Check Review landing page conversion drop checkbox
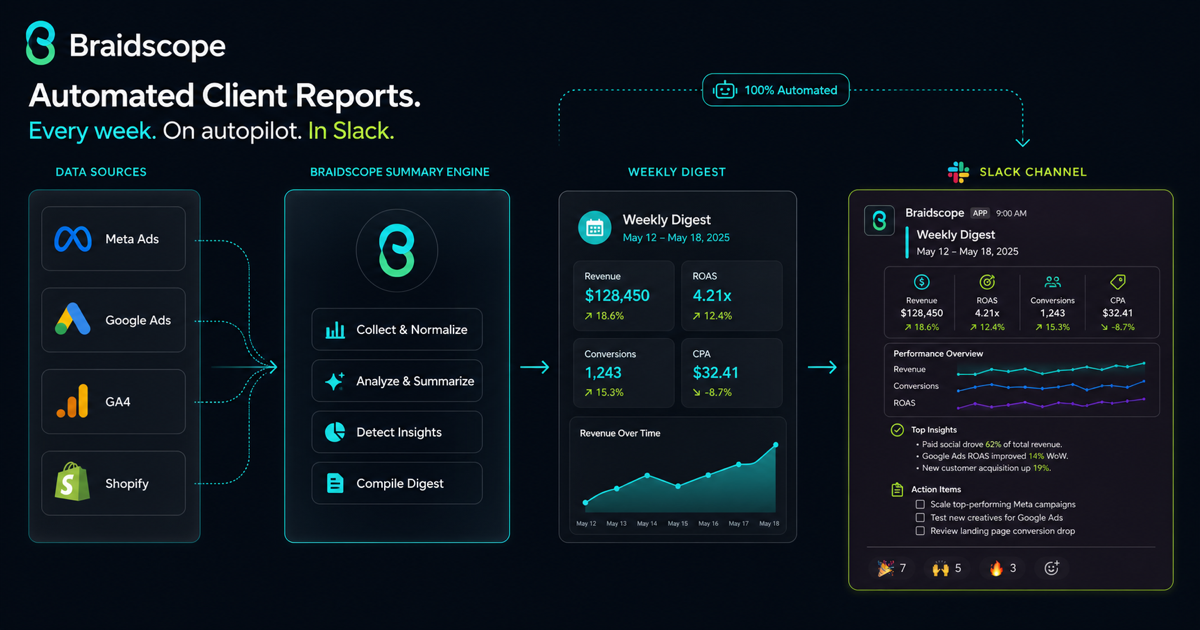The image size is (1200, 630). [x=920, y=531]
